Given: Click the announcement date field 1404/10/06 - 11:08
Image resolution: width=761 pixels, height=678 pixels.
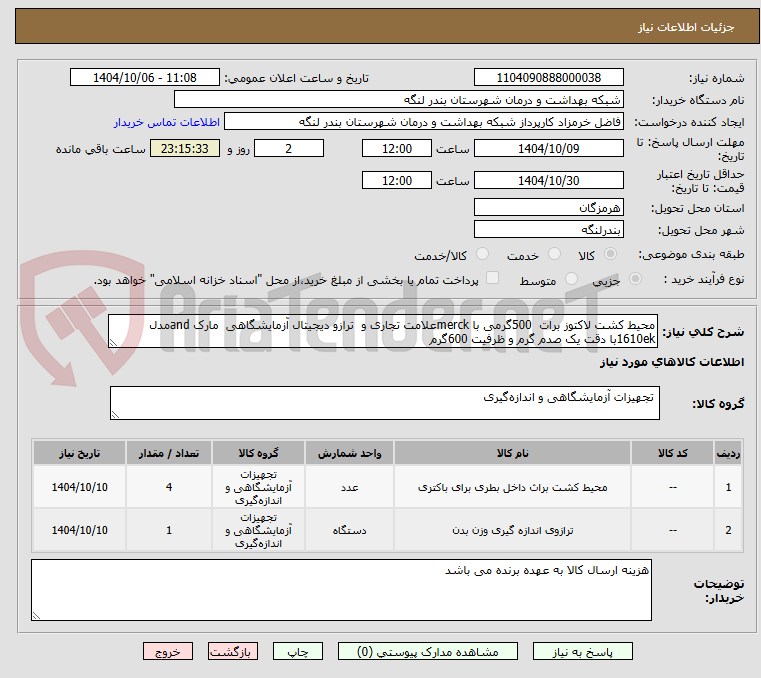Looking at the screenshot, I should 145,78.
